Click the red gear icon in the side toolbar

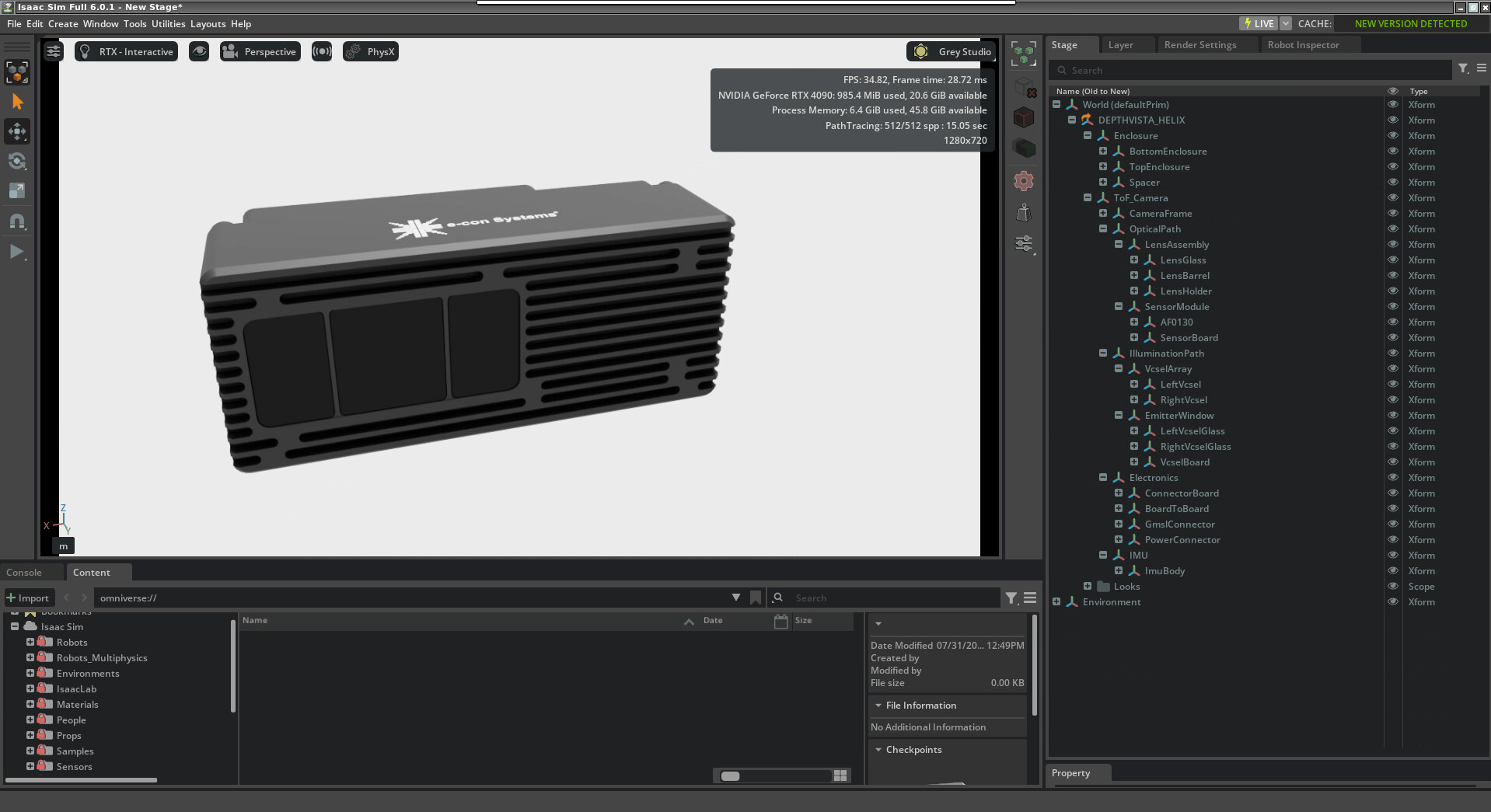tap(1024, 181)
